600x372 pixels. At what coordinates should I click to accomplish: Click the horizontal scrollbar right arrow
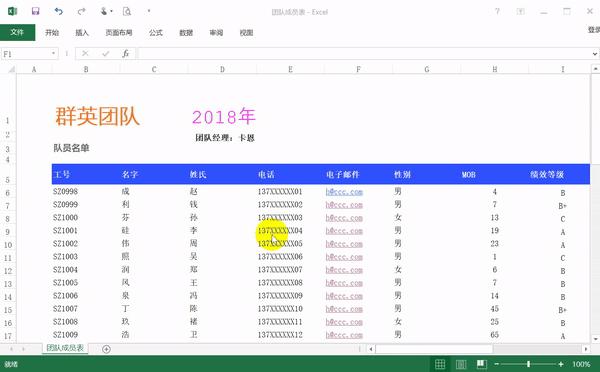(586, 349)
